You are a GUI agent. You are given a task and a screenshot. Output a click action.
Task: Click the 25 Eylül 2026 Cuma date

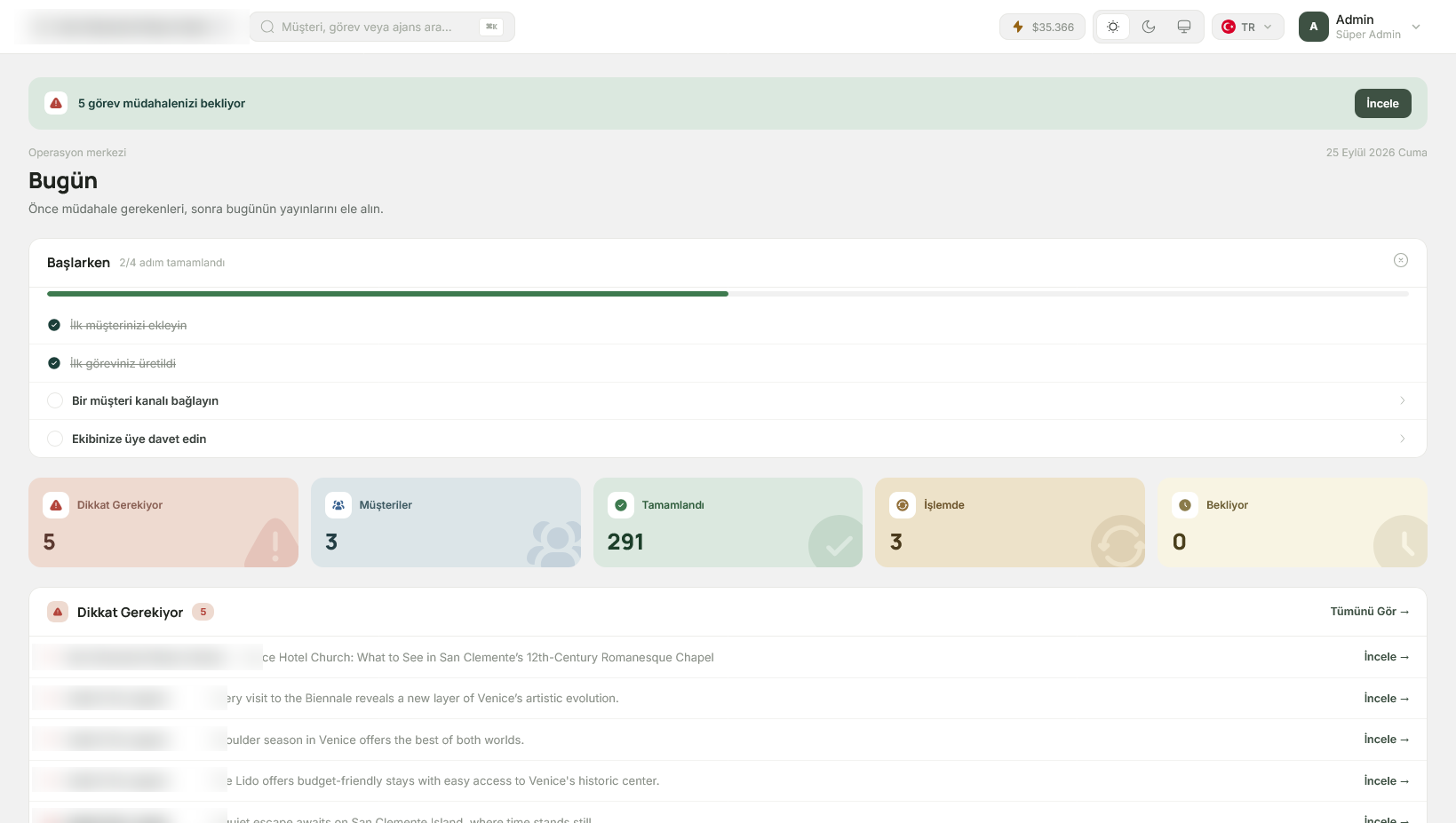1376,153
